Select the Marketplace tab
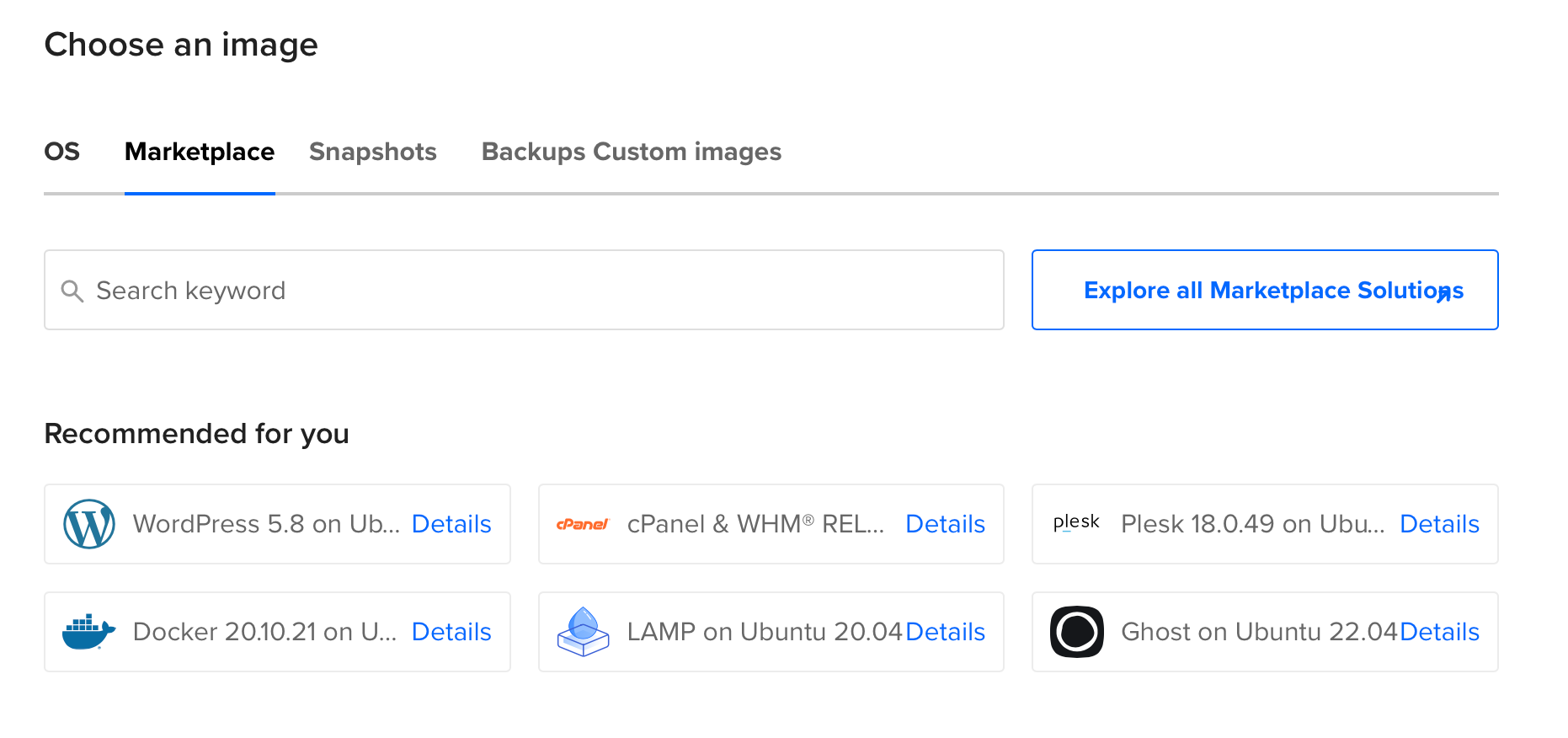The height and width of the screenshot is (738, 1568). pos(200,152)
